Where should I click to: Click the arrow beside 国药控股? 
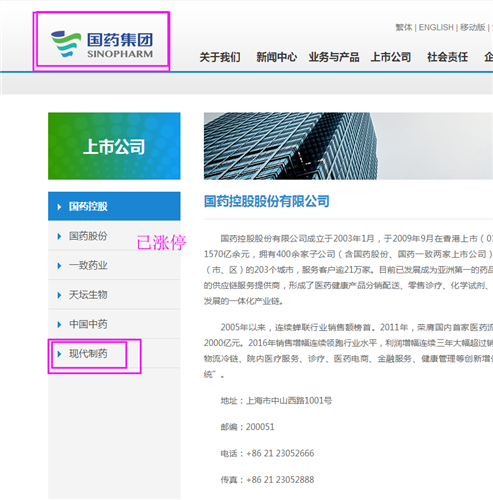click(x=59, y=207)
